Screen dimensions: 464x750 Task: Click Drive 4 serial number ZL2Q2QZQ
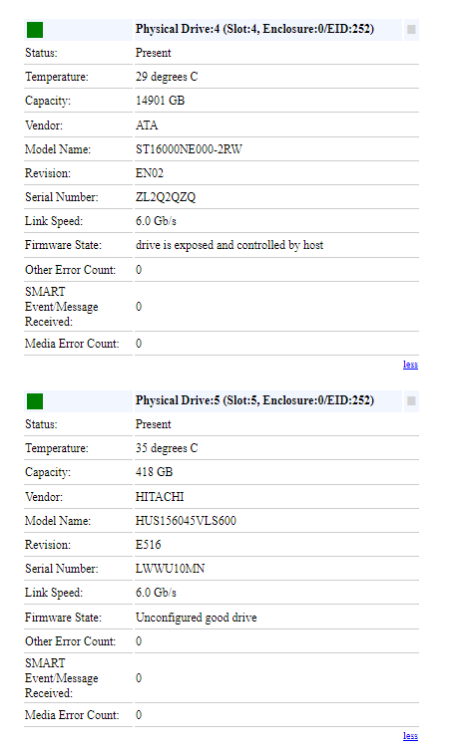tap(166, 197)
